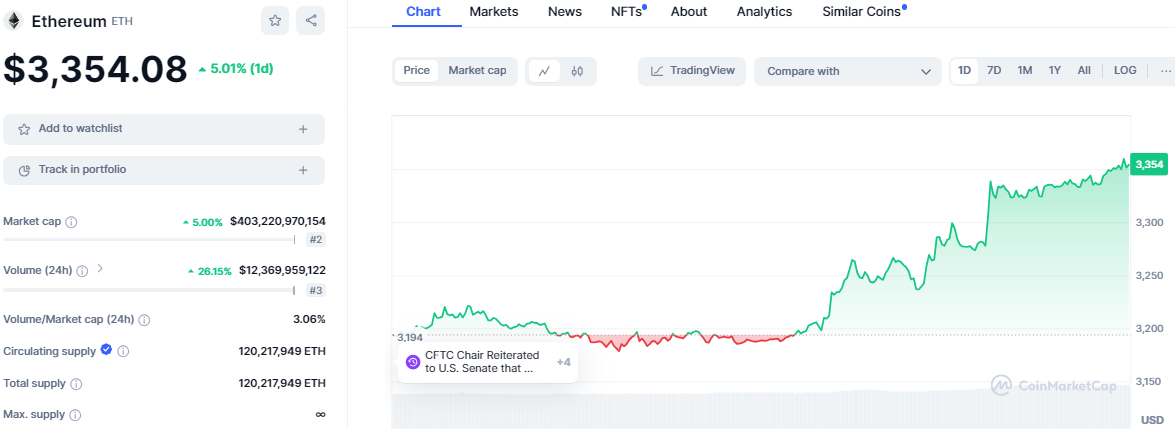The image size is (1175, 429).
Task: Click the plus icon beside Add to watchlist
Action: click(303, 129)
